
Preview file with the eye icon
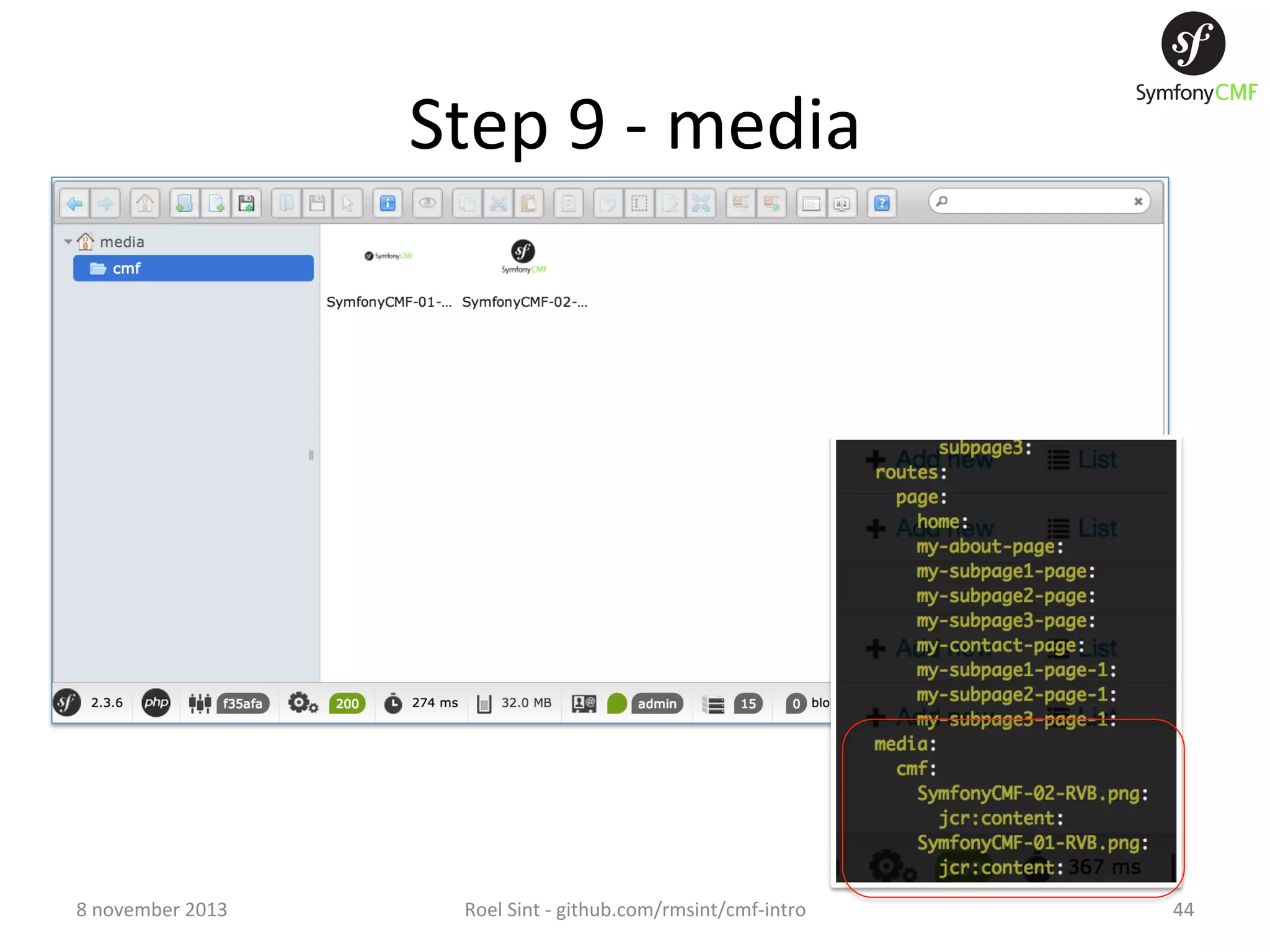[427, 203]
